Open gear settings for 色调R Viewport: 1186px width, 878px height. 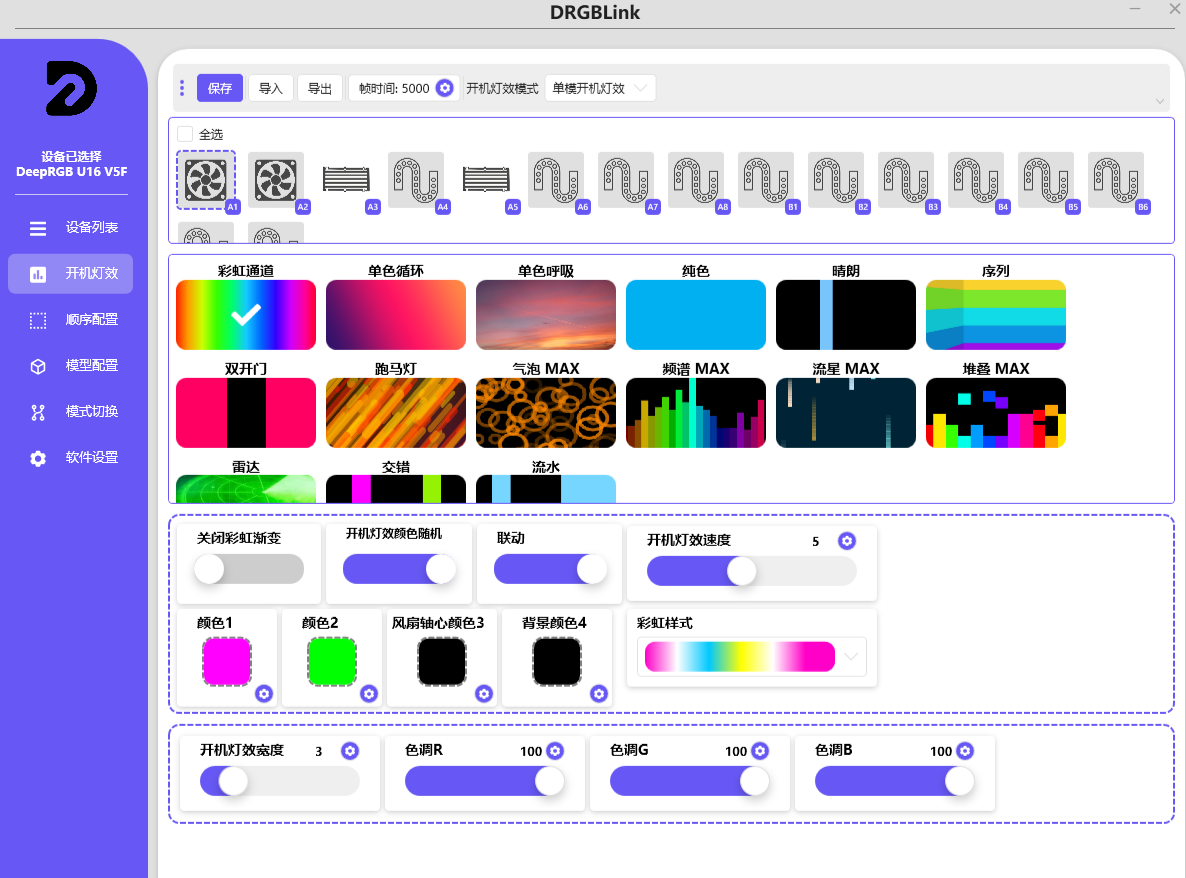pyautogui.click(x=555, y=751)
